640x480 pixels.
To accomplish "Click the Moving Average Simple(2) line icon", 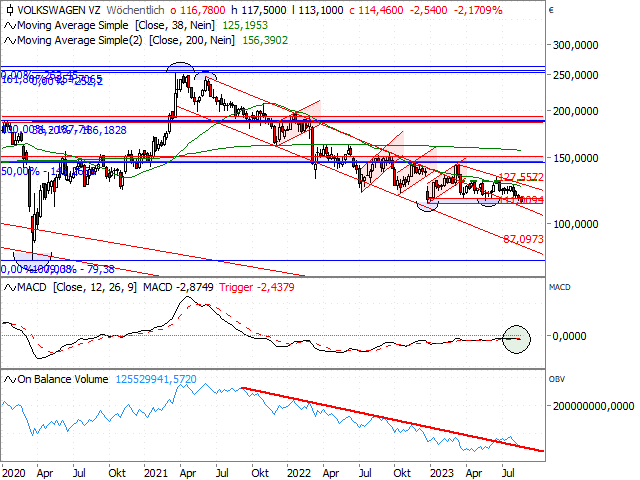I will [x=10, y=41].
